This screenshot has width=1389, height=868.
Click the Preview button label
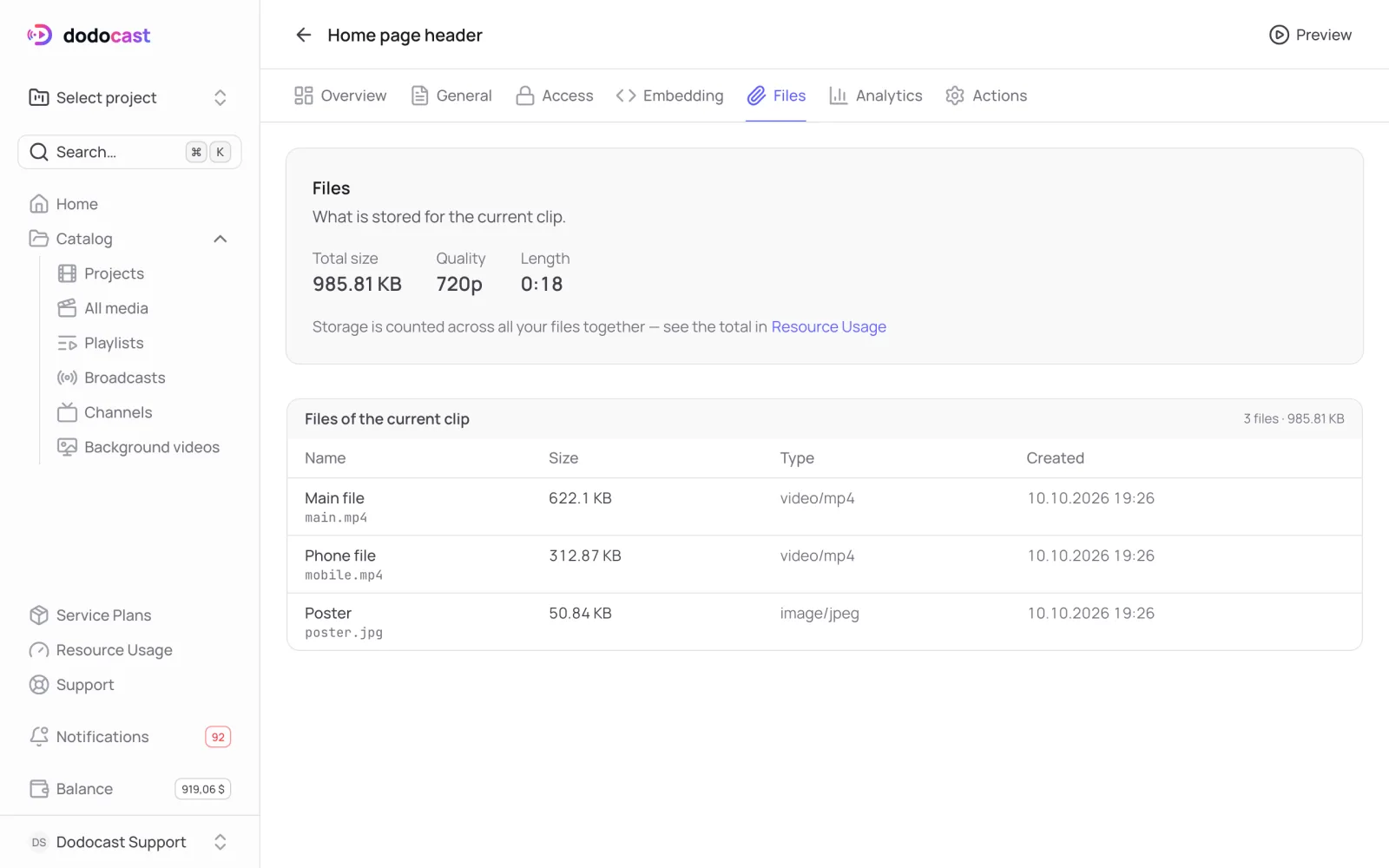coord(1324,35)
